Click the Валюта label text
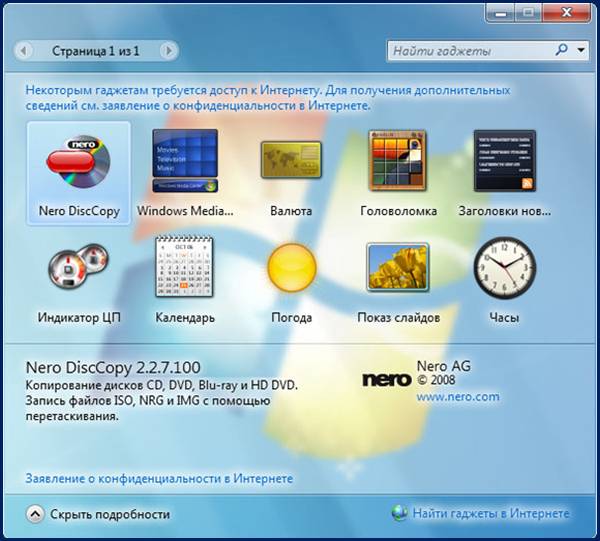 tap(291, 211)
